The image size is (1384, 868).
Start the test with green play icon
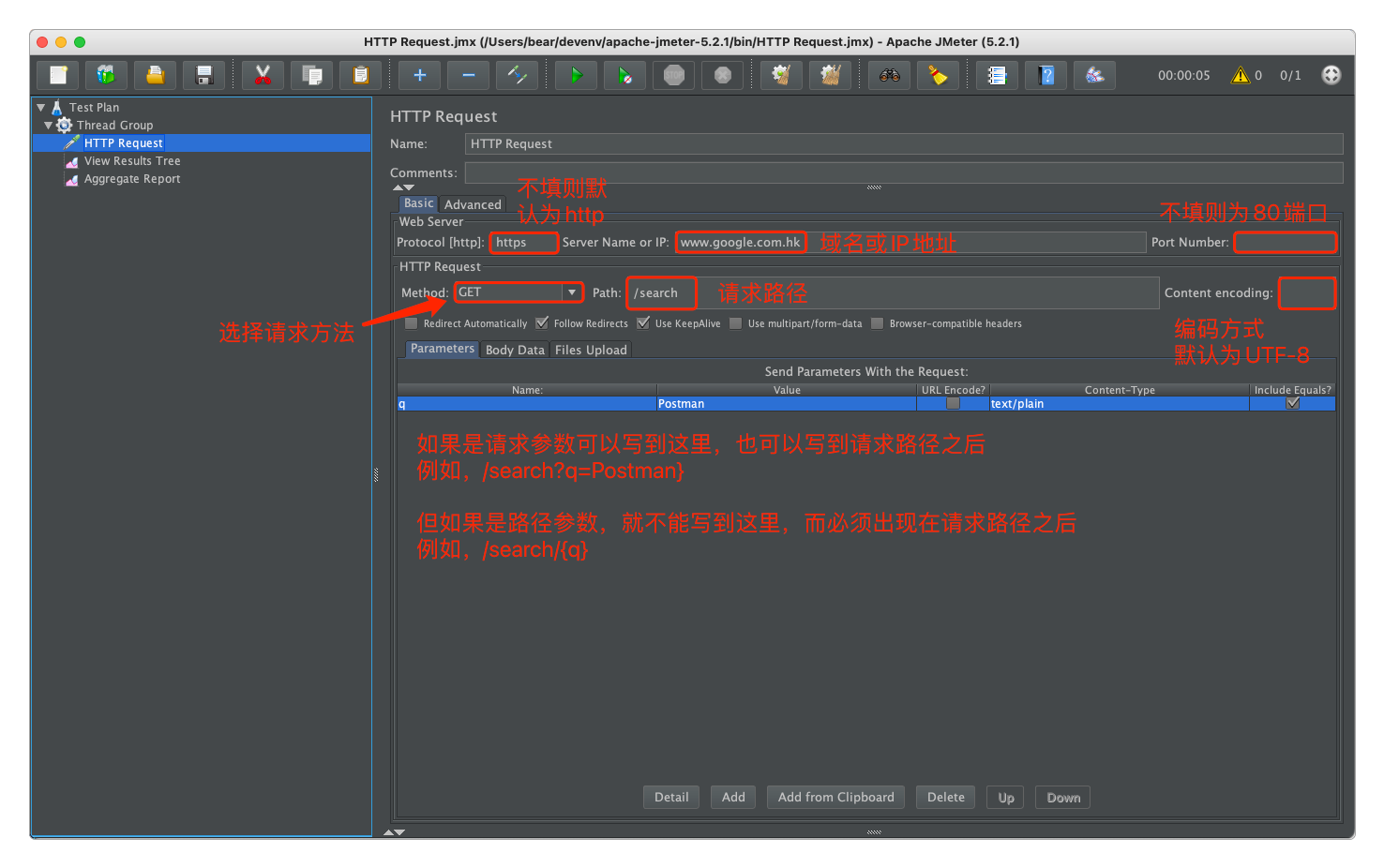point(576,75)
